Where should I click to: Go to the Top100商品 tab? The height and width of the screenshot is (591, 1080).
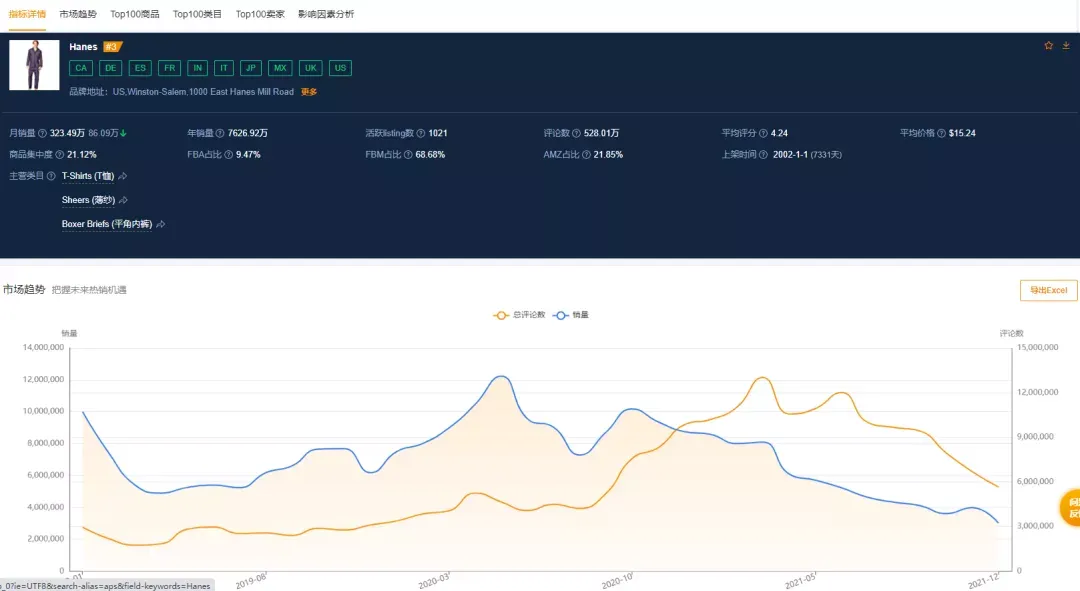click(x=135, y=14)
